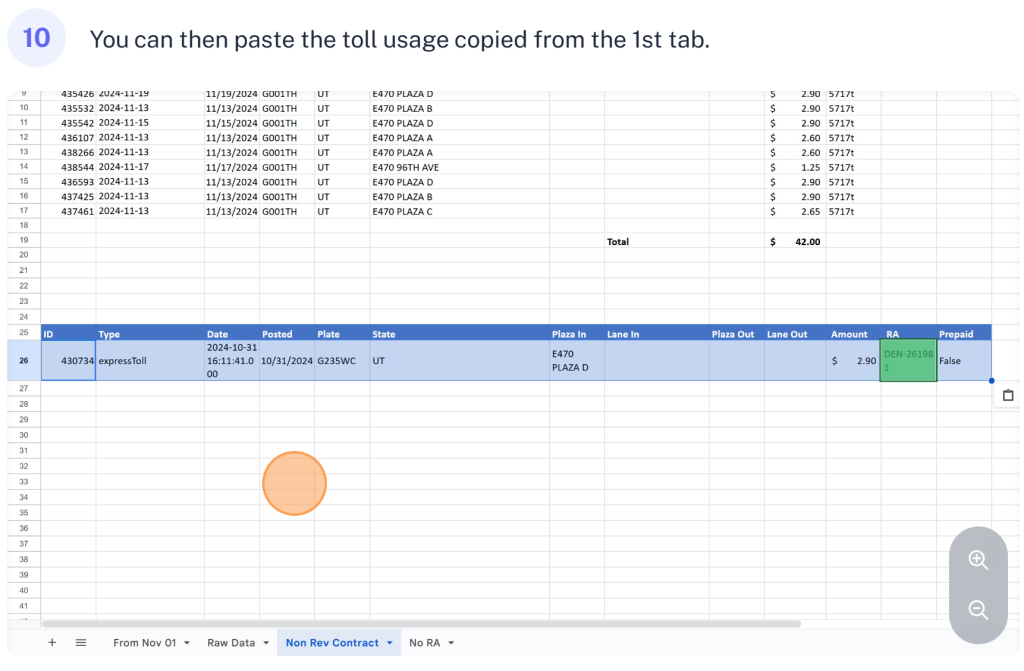The height and width of the screenshot is (671, 1024).
Task: Click the zoom out magnifier icon
Action: [978, 610]
